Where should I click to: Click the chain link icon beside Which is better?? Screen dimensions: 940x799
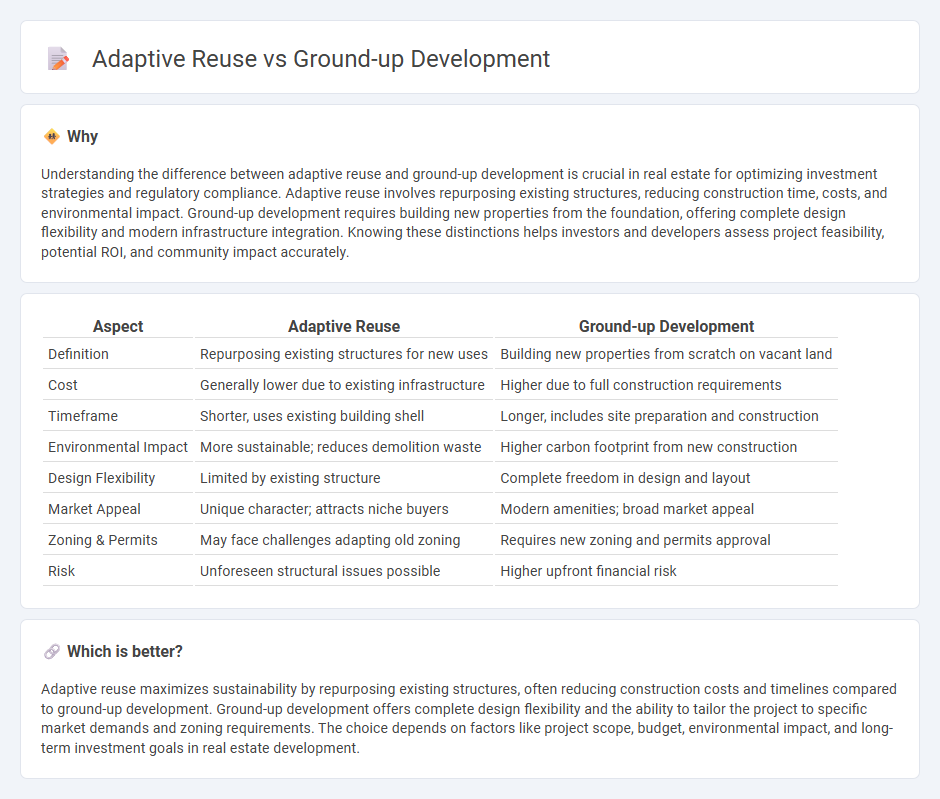(52, 652)
